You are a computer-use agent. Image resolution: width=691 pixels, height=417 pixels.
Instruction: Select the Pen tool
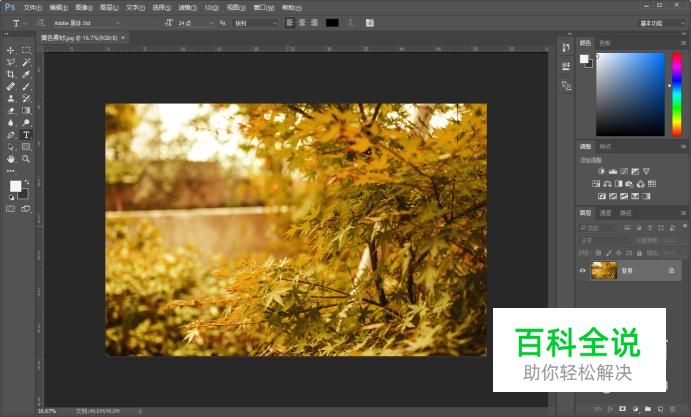coord(11,135)
